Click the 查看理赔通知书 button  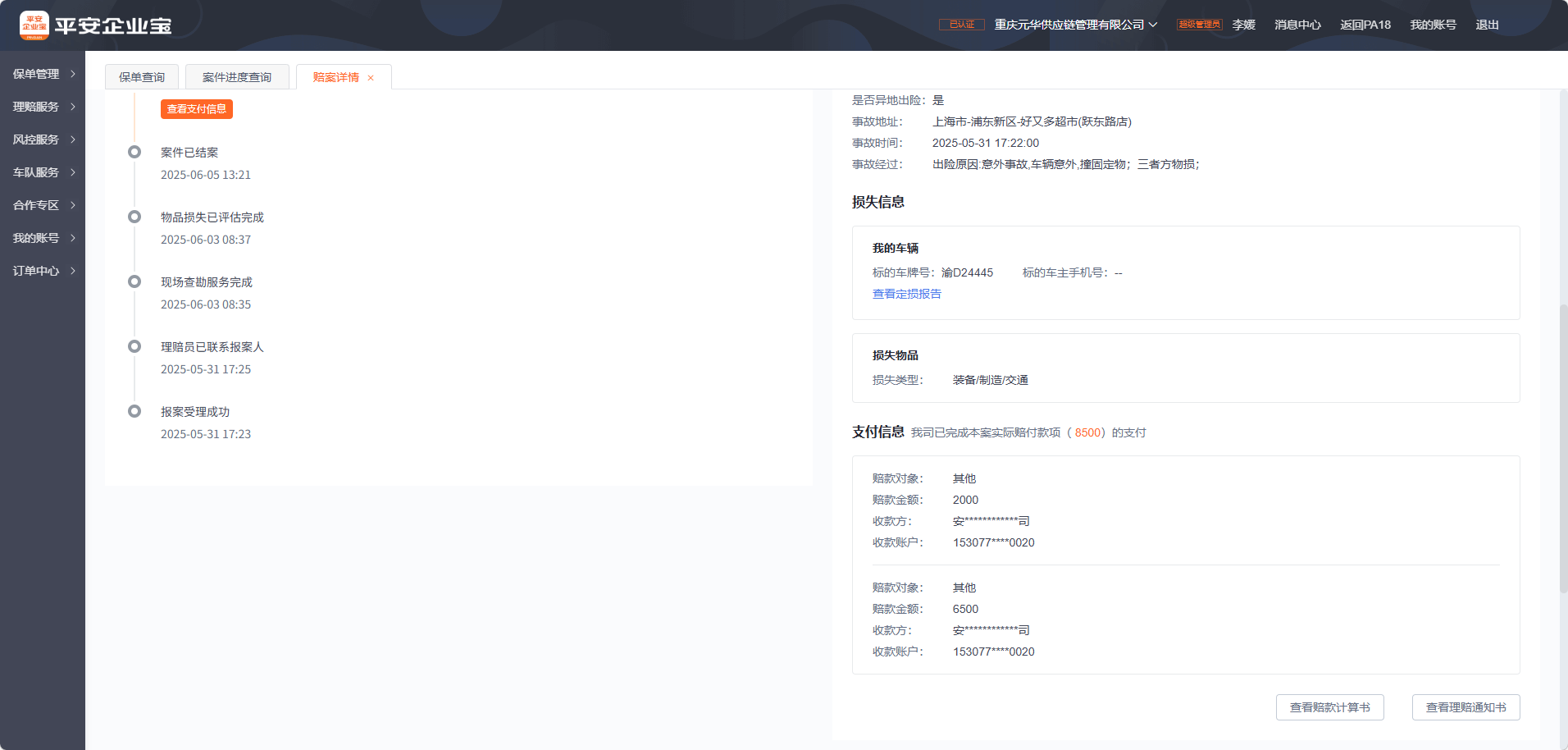pos(1465,707)
